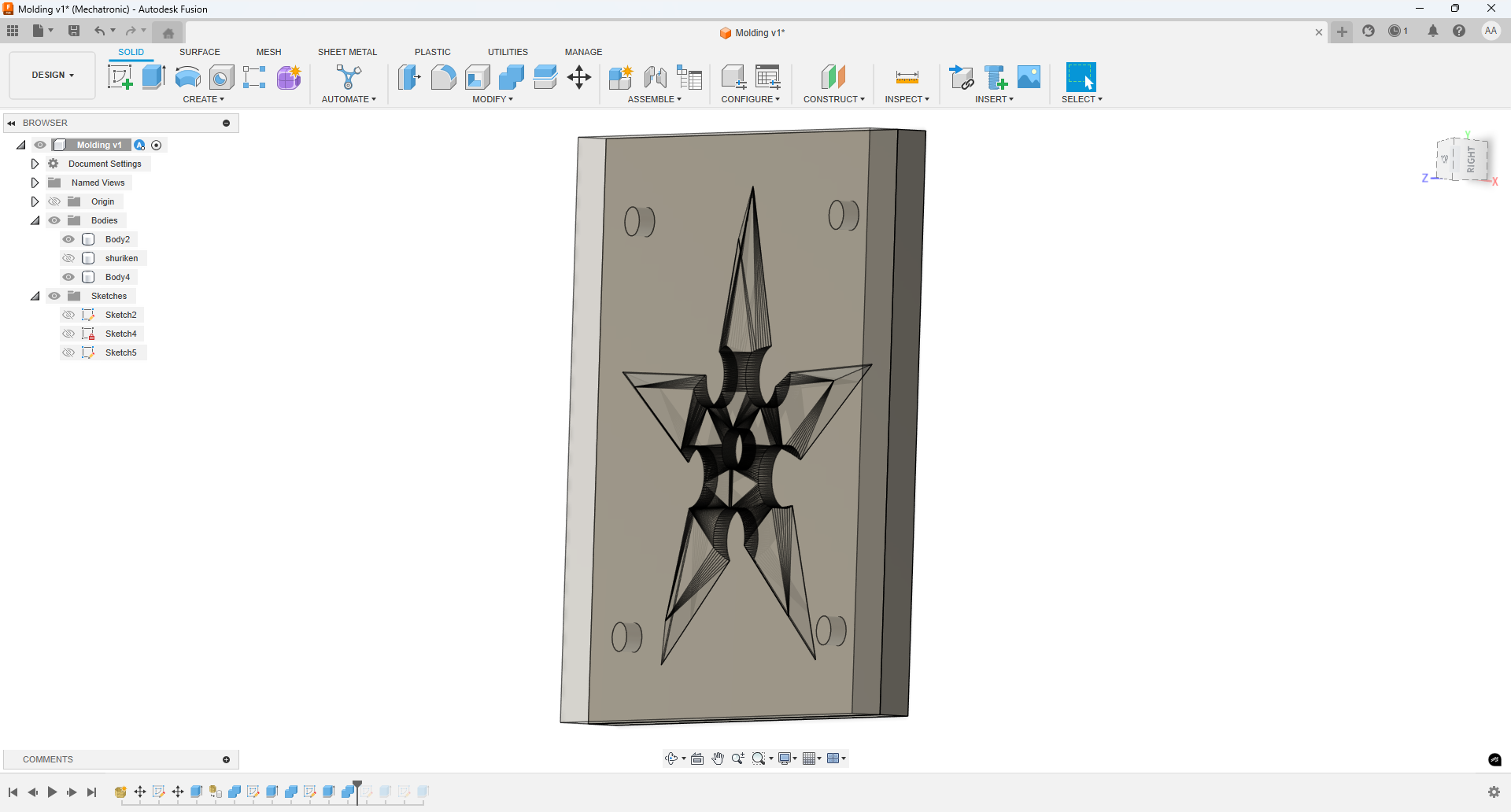Click the Home view icon
The image size is (1511, 812).
[x=168, y=33]
